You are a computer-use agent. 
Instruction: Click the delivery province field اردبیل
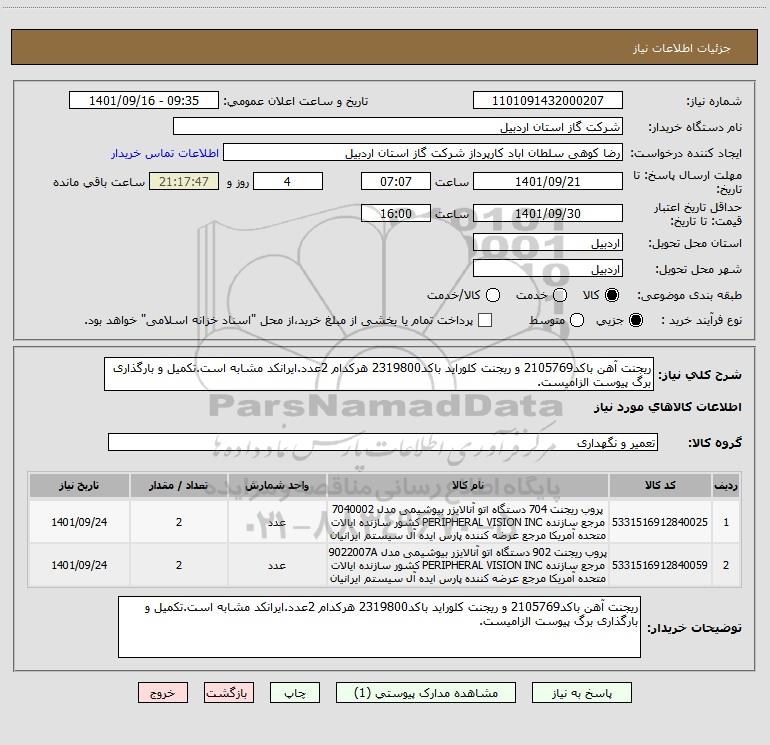pos(548,243)
